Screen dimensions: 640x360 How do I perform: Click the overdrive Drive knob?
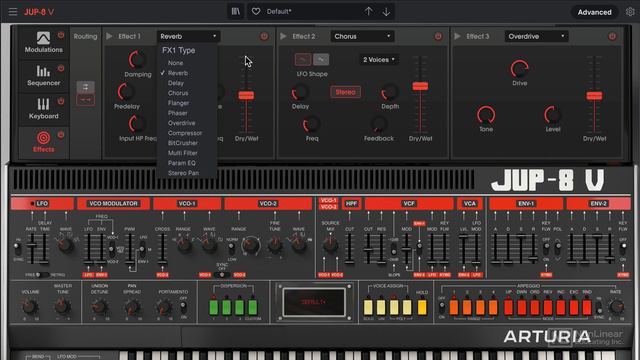pyautogui.click(x=520, y=69)
